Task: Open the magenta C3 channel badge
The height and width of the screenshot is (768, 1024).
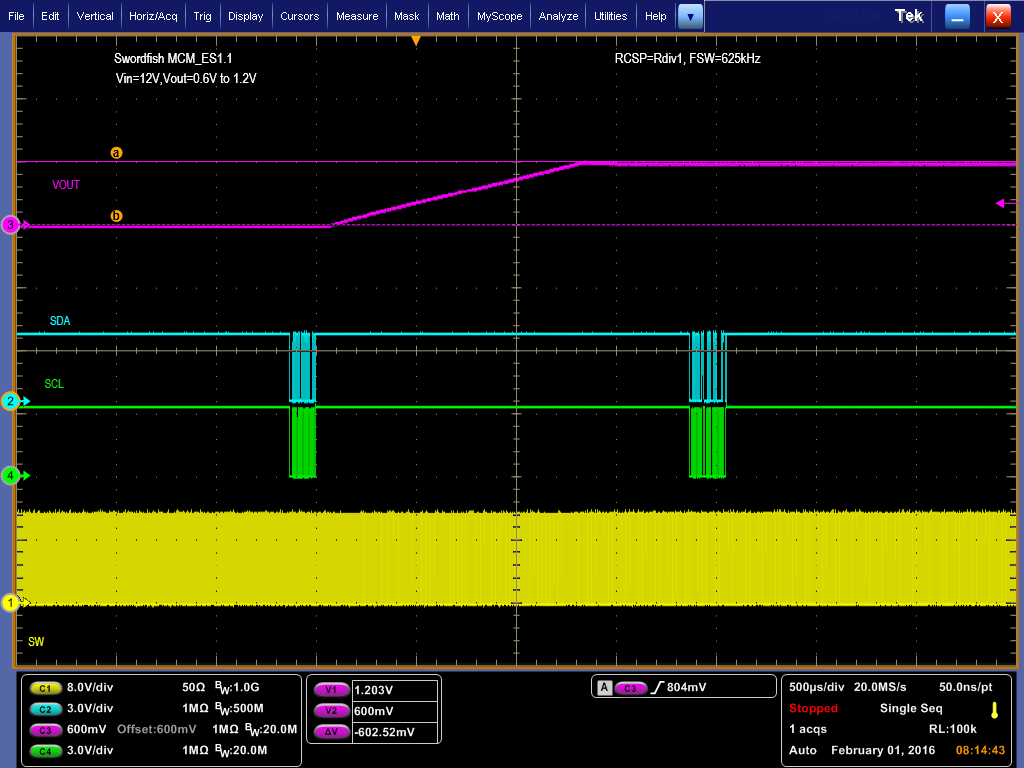Action: pos(45,730)
